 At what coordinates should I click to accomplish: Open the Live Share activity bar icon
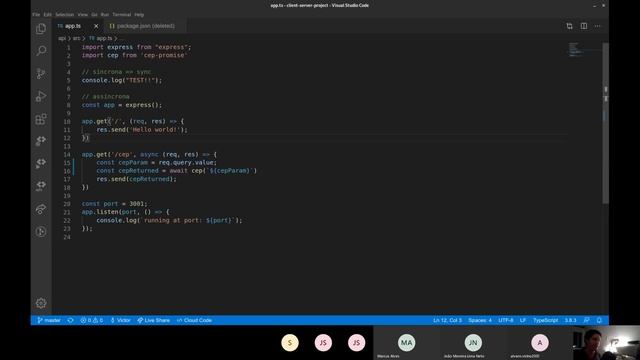(41, 209)
